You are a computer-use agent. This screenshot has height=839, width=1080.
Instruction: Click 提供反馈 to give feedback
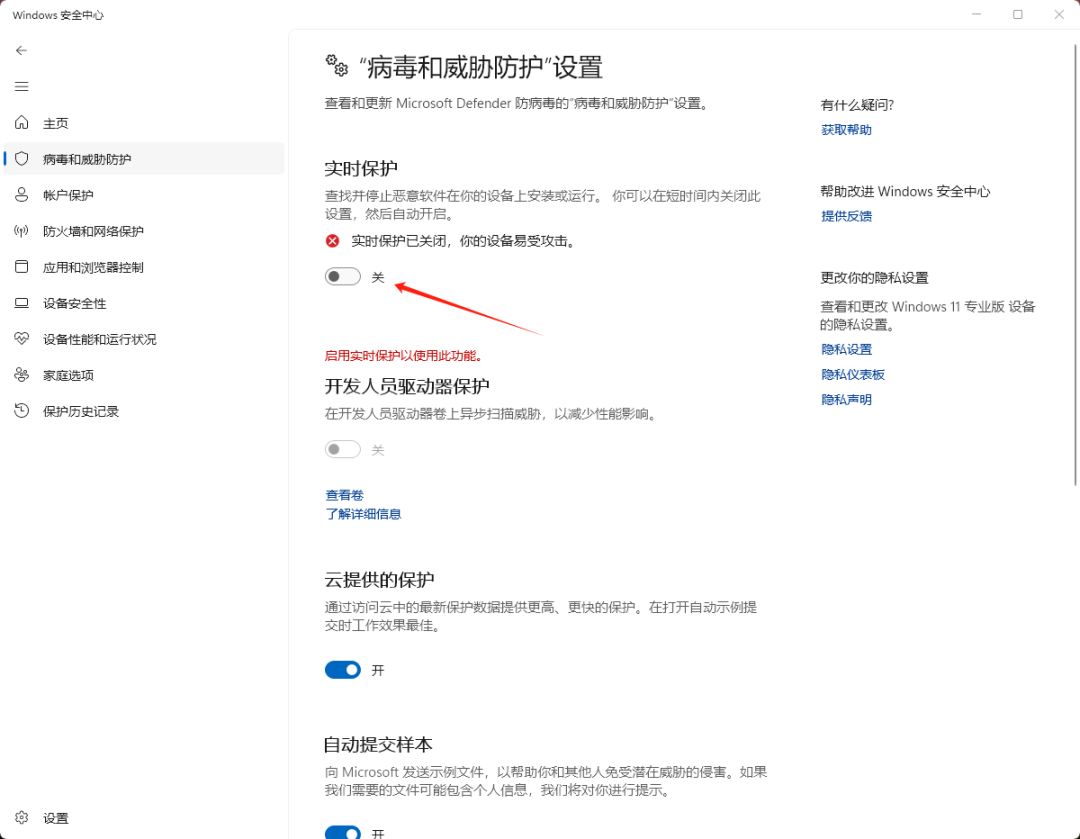pos(846,216)
